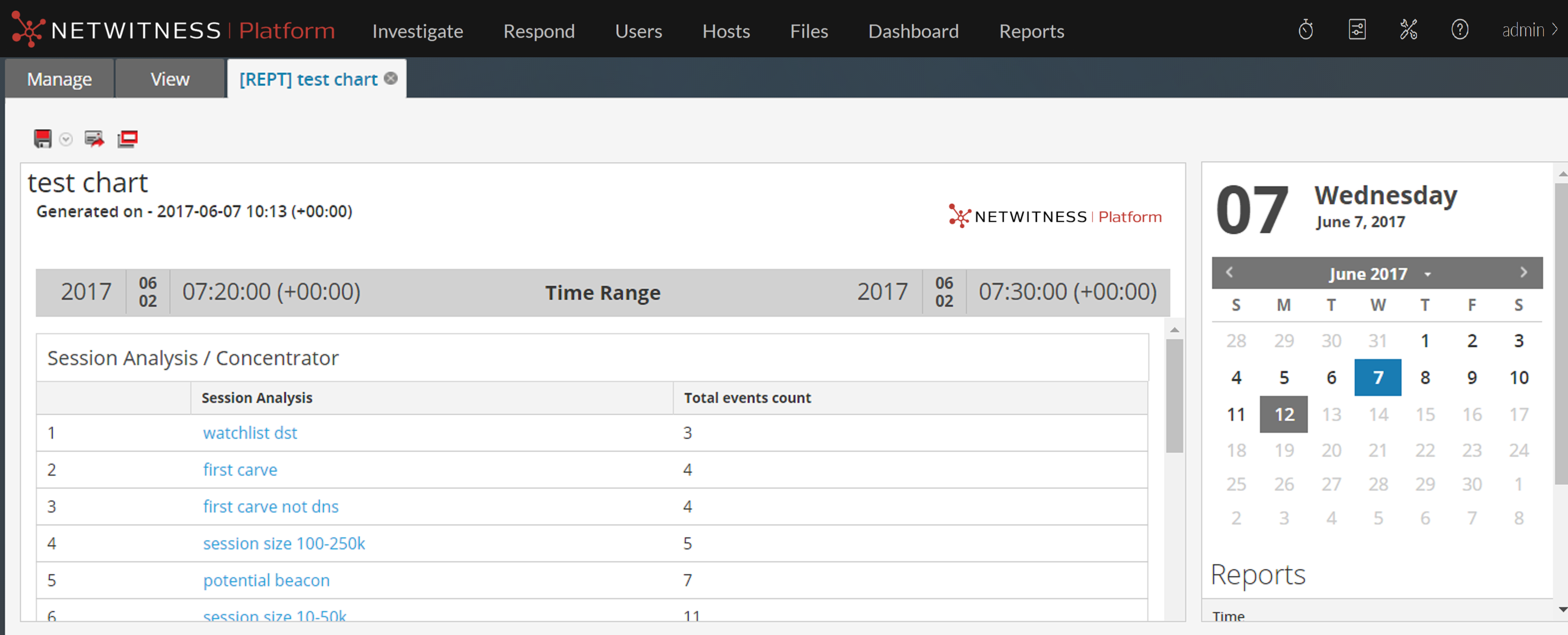Image resolution: width=1568 pixels, height=635 pixels.
Task: Open the admin tools wrench icon
Action: click(x=1409, y=29)
